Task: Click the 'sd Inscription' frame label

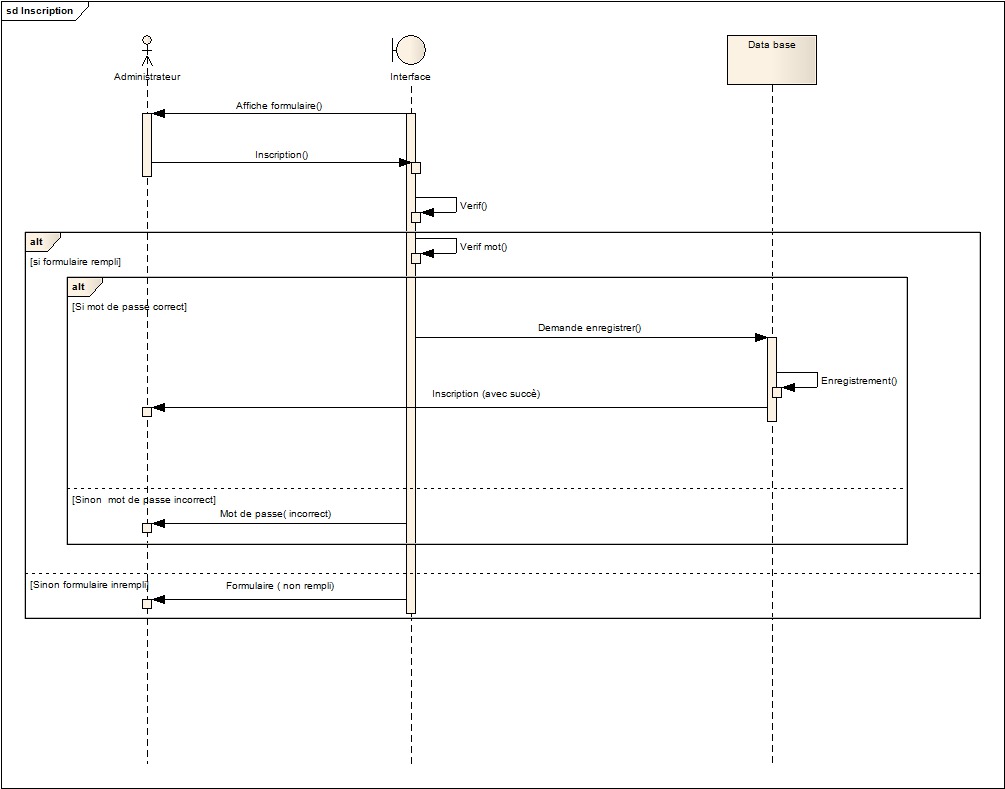Action: click(40, 11)
